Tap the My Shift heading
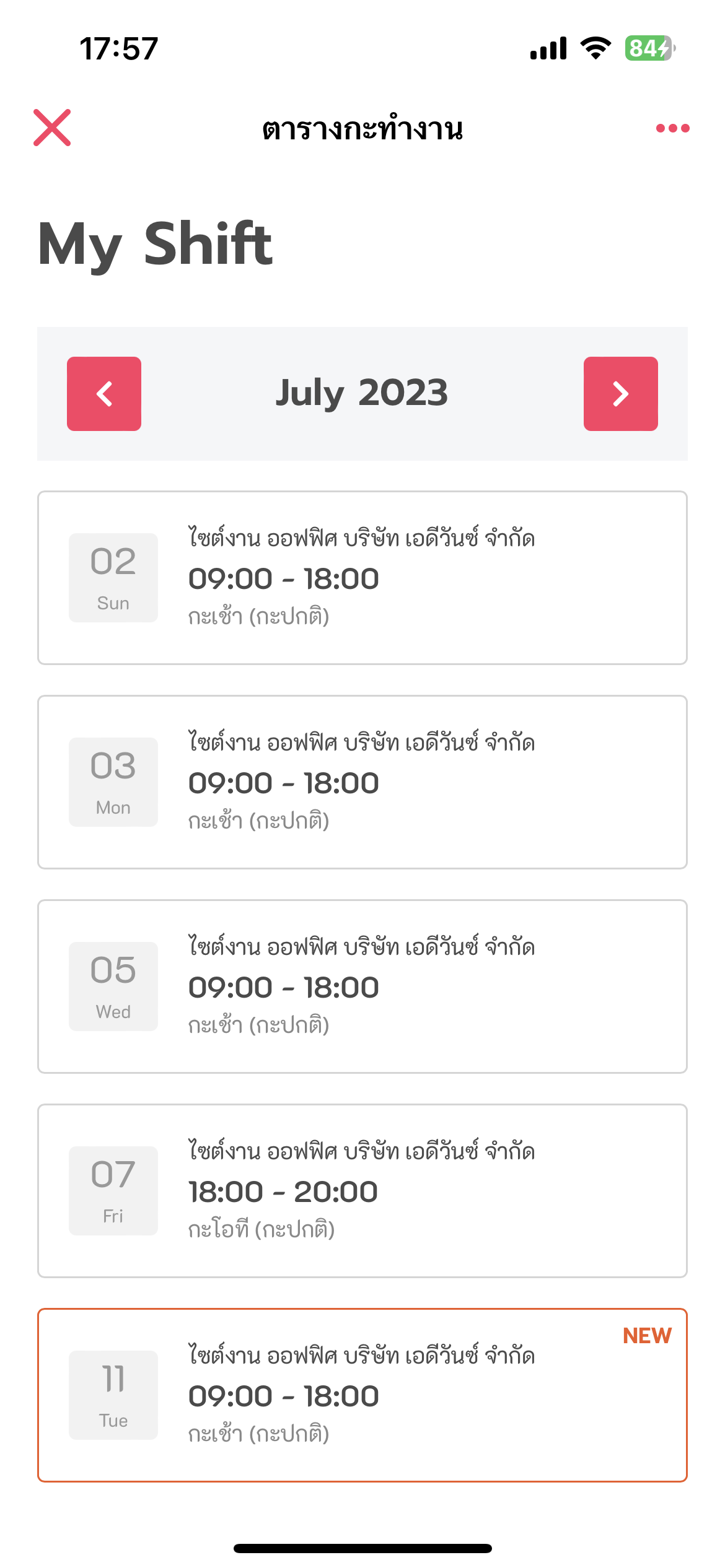This screenshot has width=725, height=1568. click(155, 245)
